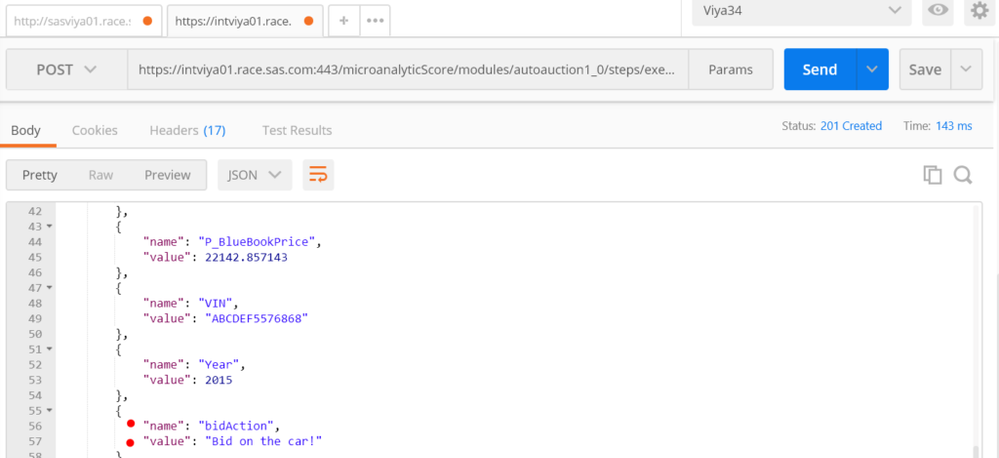
Task: Open the Test Results tab
Action: pos(297,130)
